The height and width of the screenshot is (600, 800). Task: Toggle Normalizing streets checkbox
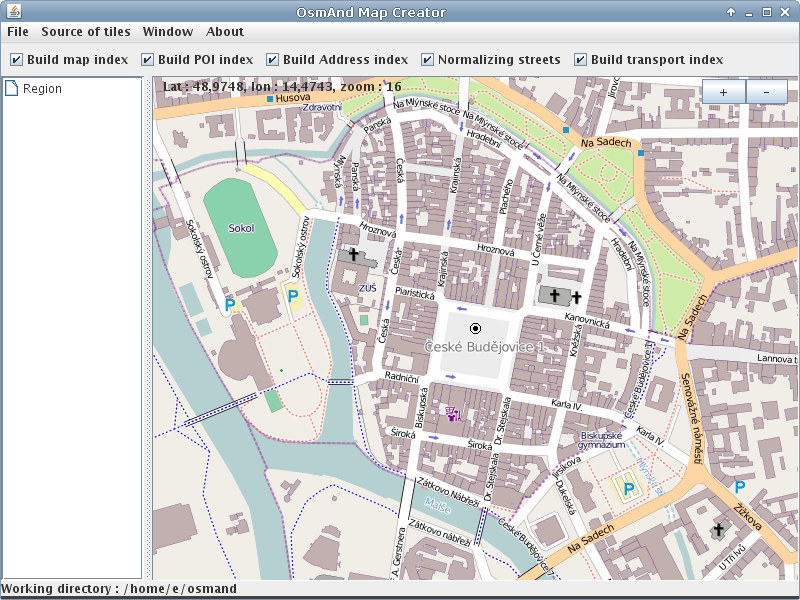pyautogui.click(x=427, y=60)
